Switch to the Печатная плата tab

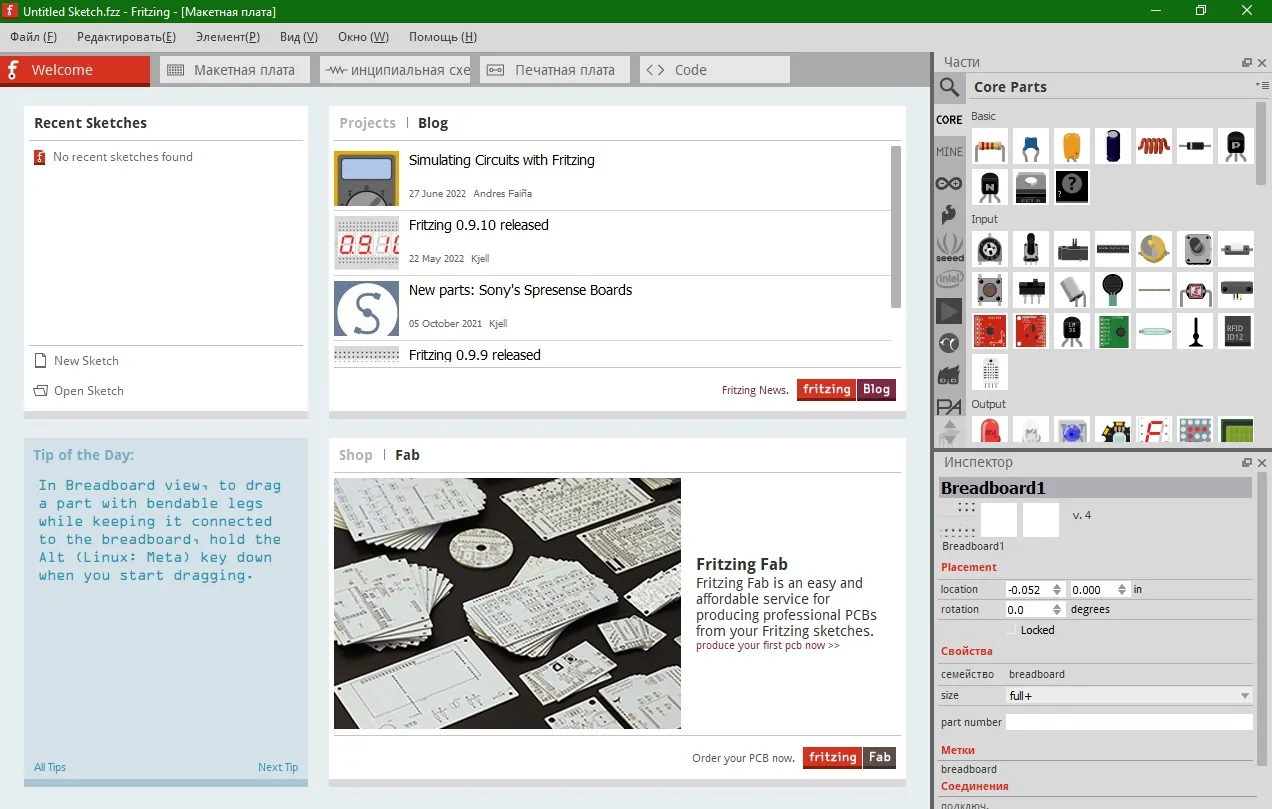tap(555, 70)
